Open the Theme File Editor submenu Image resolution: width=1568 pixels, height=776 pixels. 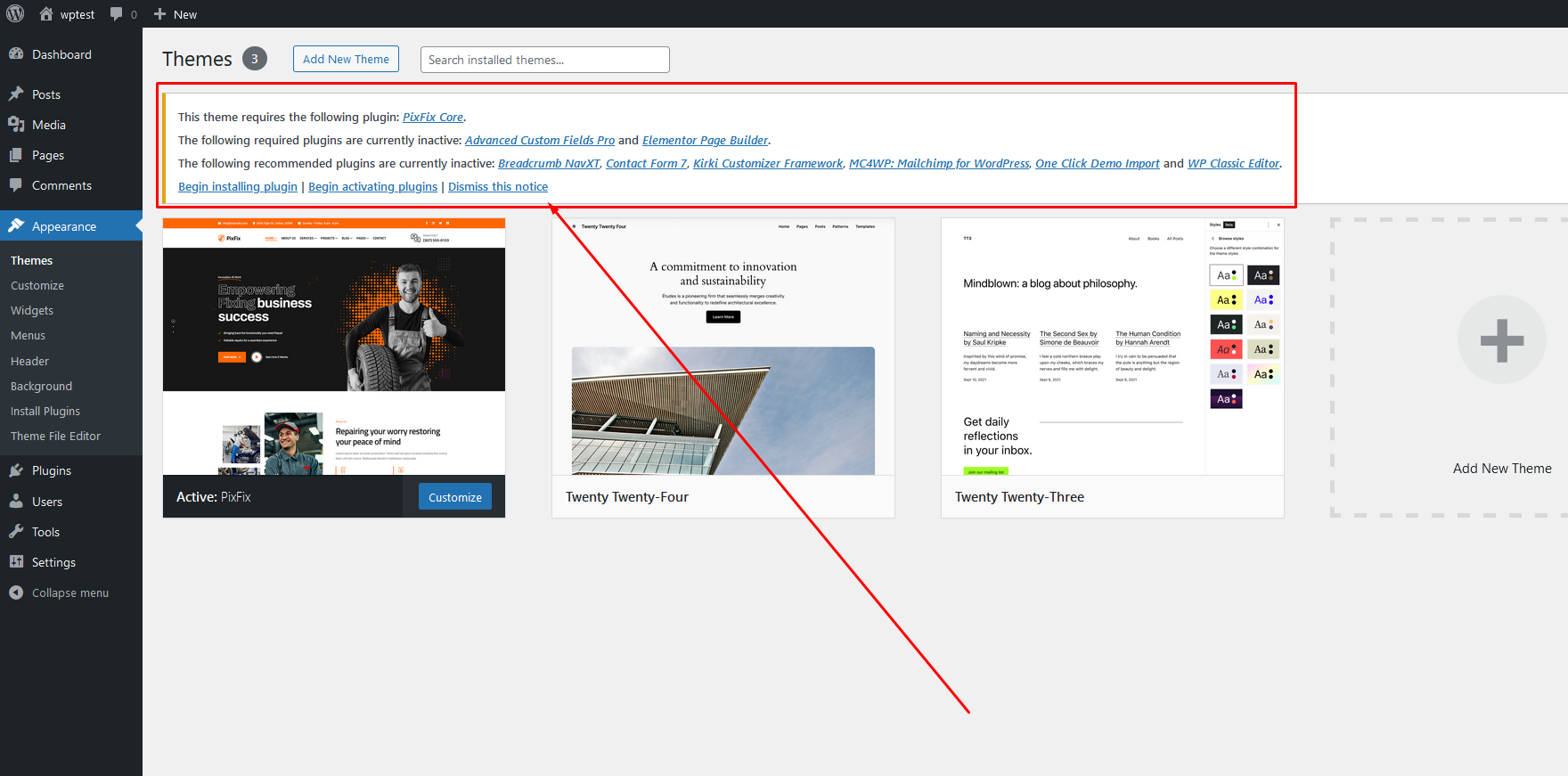pyautogui.click(x=55, y=436)
